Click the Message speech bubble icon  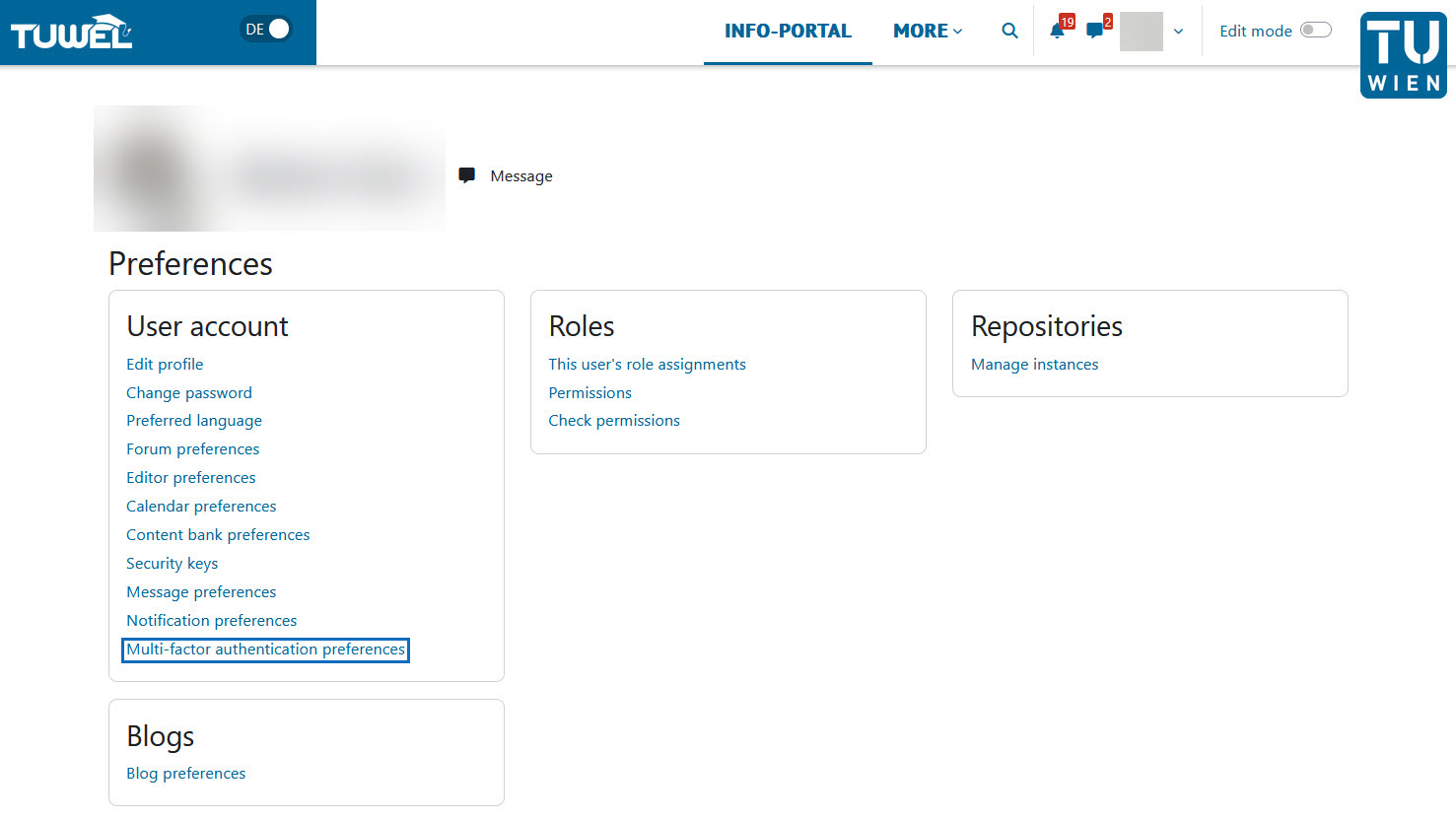(x=467, y=175)
